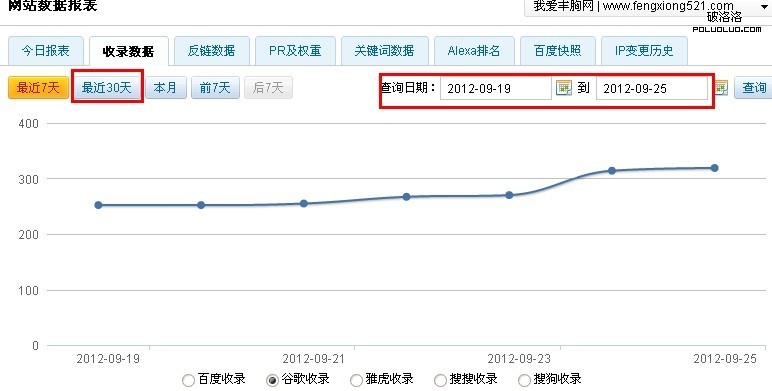Screen dimensions: 772x391
Task: Click the last chart data point
Action: click(714, 168)
